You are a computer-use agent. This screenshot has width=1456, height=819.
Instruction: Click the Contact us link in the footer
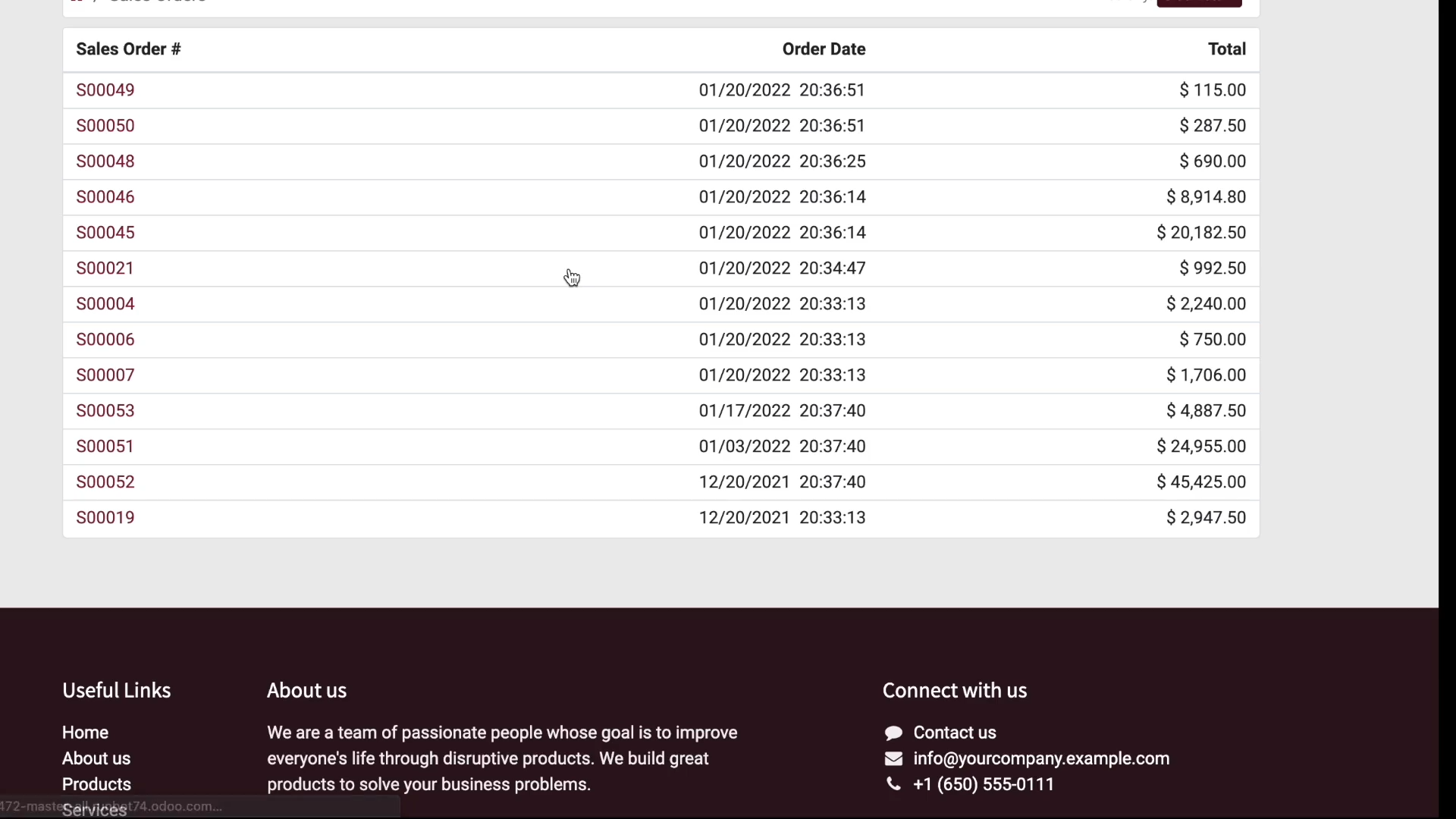click(x=955, y=732)
